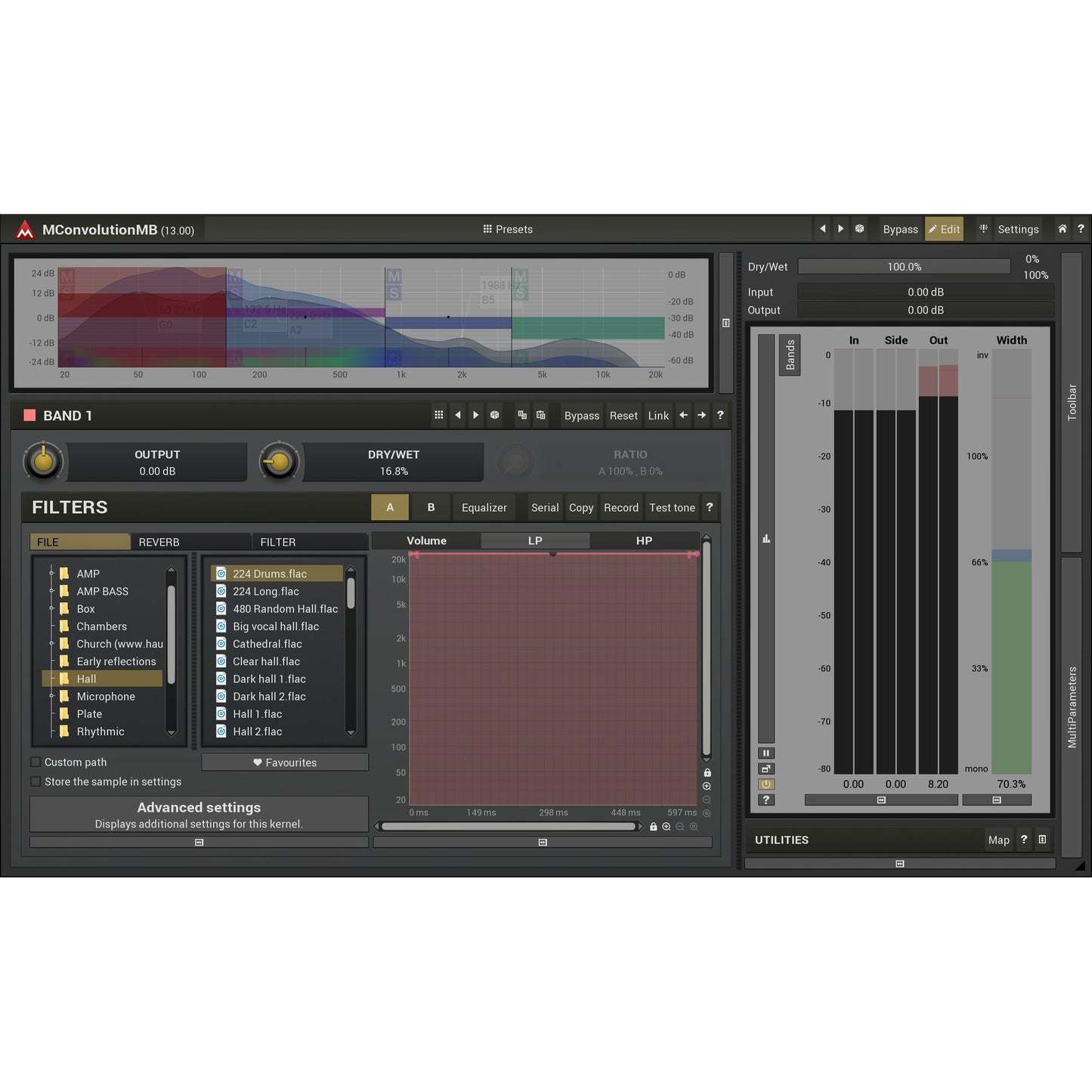Click the Dry/Wet slider showing 100.0%
Image resolution: width=1092 pixels, height=1092 pixels.
pyautogui.click(x=905, y=266)
